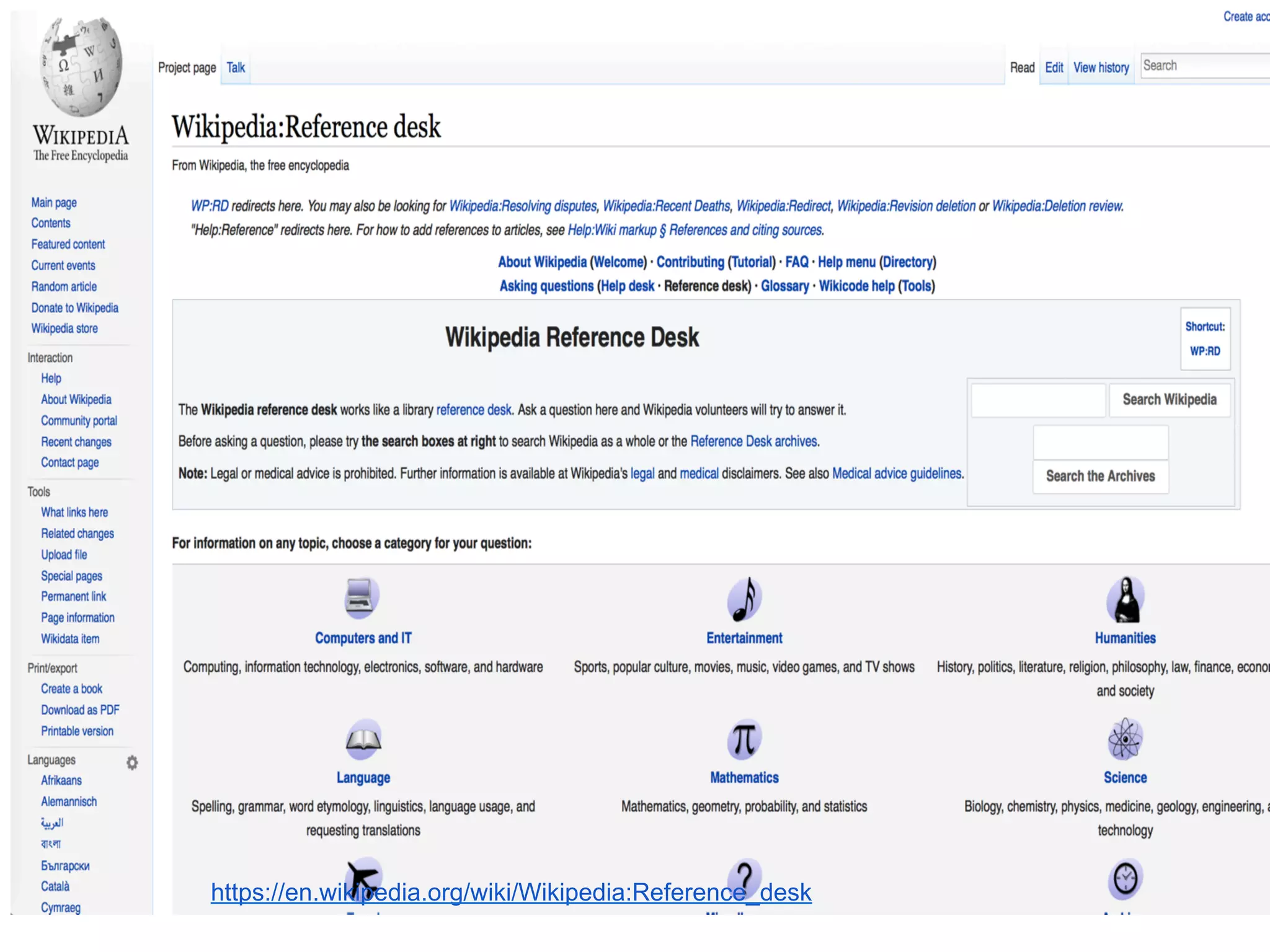Click the Mathematics pi symbol icon
Image resolution: width=1270 pixels, height=952 pixels.
point(744,739)
